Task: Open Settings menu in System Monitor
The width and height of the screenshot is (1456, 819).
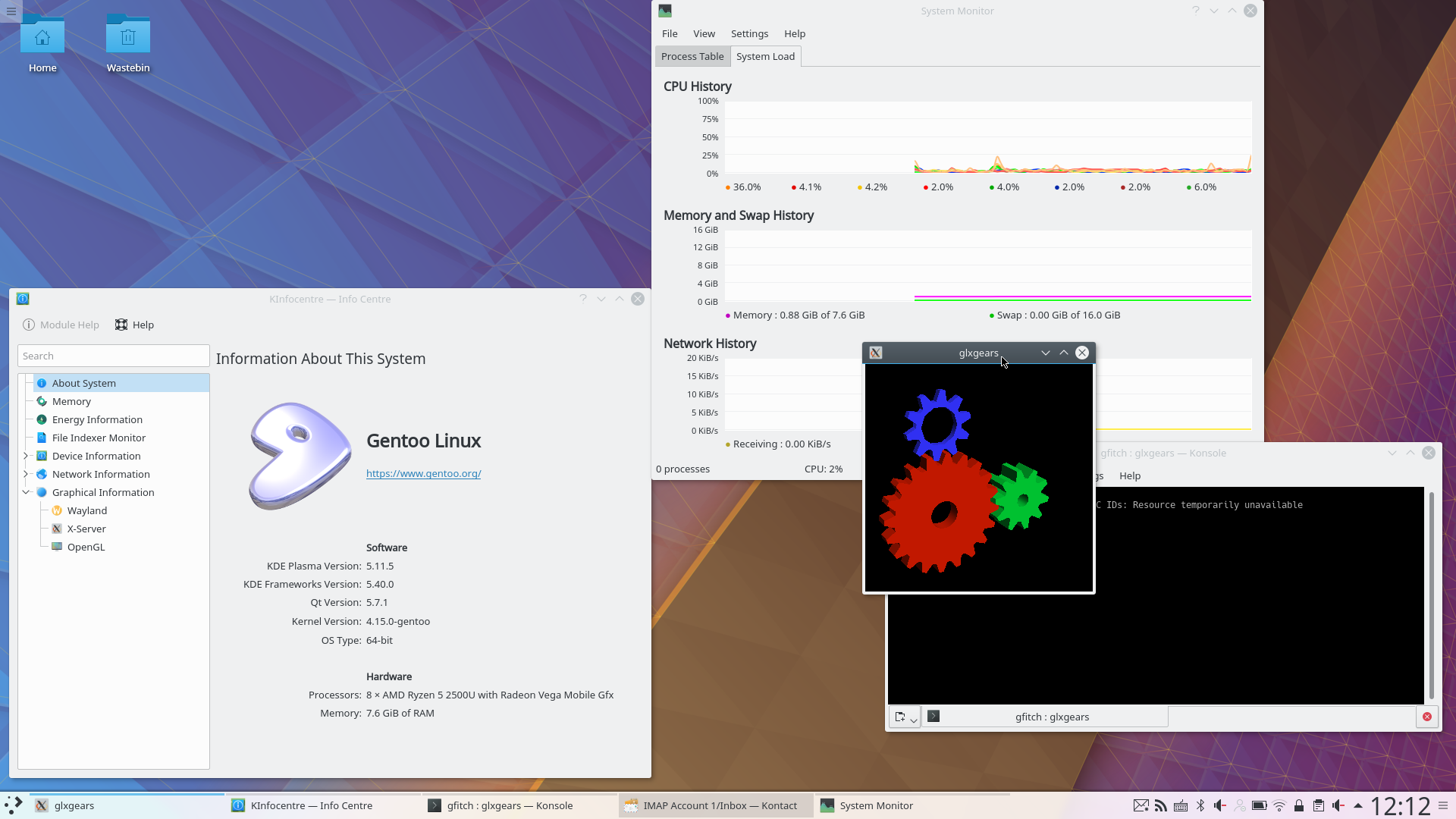Action: pyautogui.click(x=749, y=33)
